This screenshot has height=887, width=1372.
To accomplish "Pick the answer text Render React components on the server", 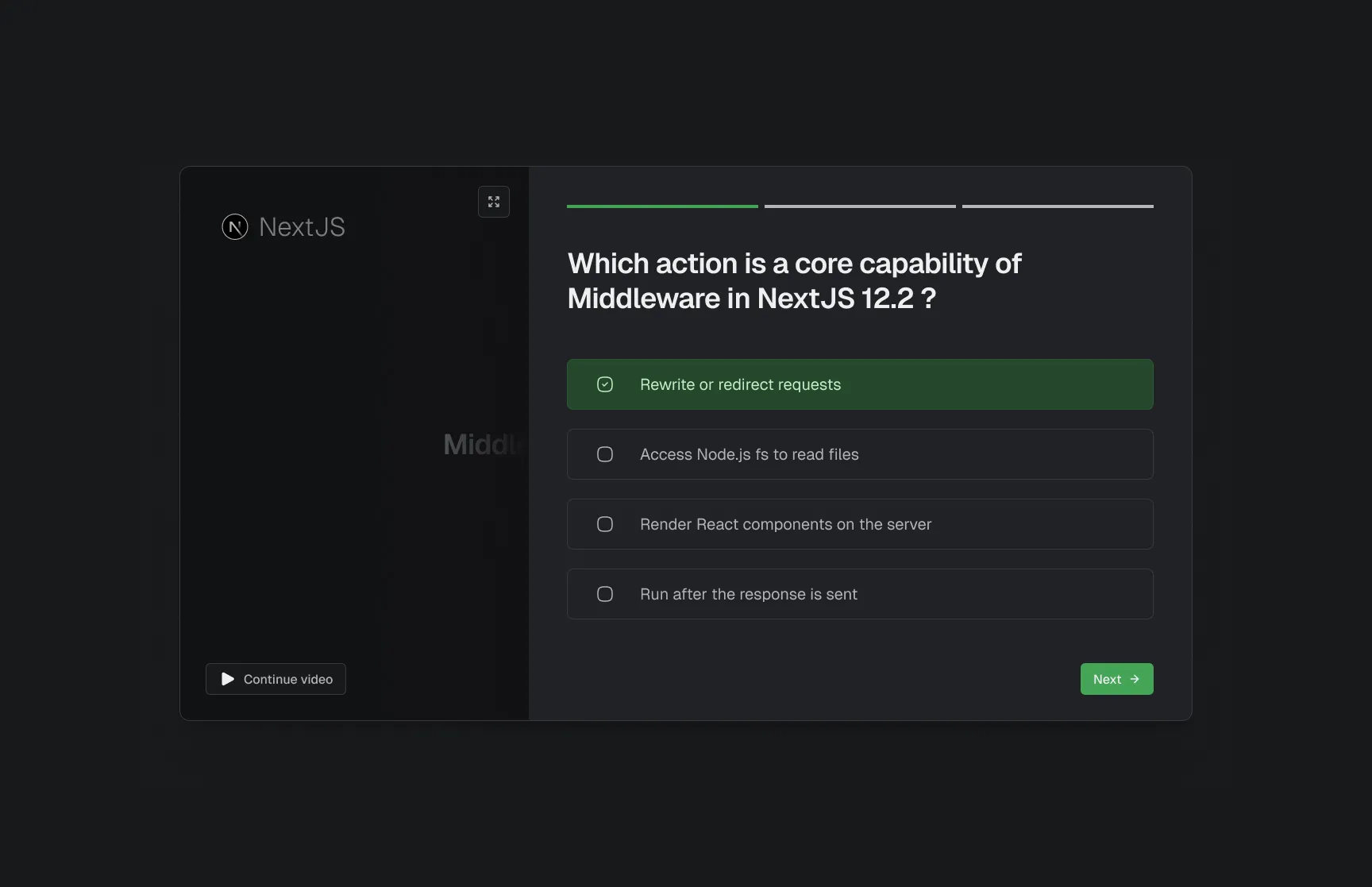I will coord(785,524).
